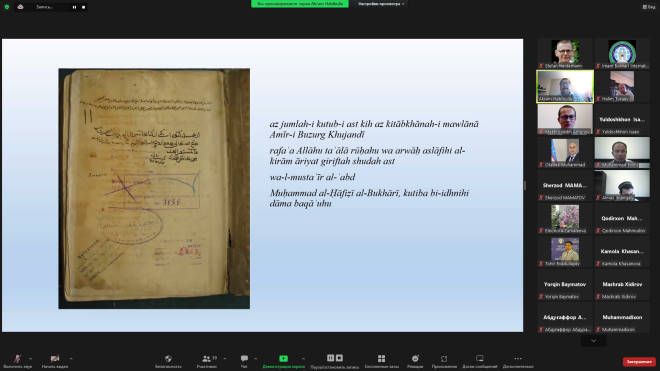Open Breakout Rooms from the toolbar
This screenshot has height=371, width=660.
pos(381,361)
